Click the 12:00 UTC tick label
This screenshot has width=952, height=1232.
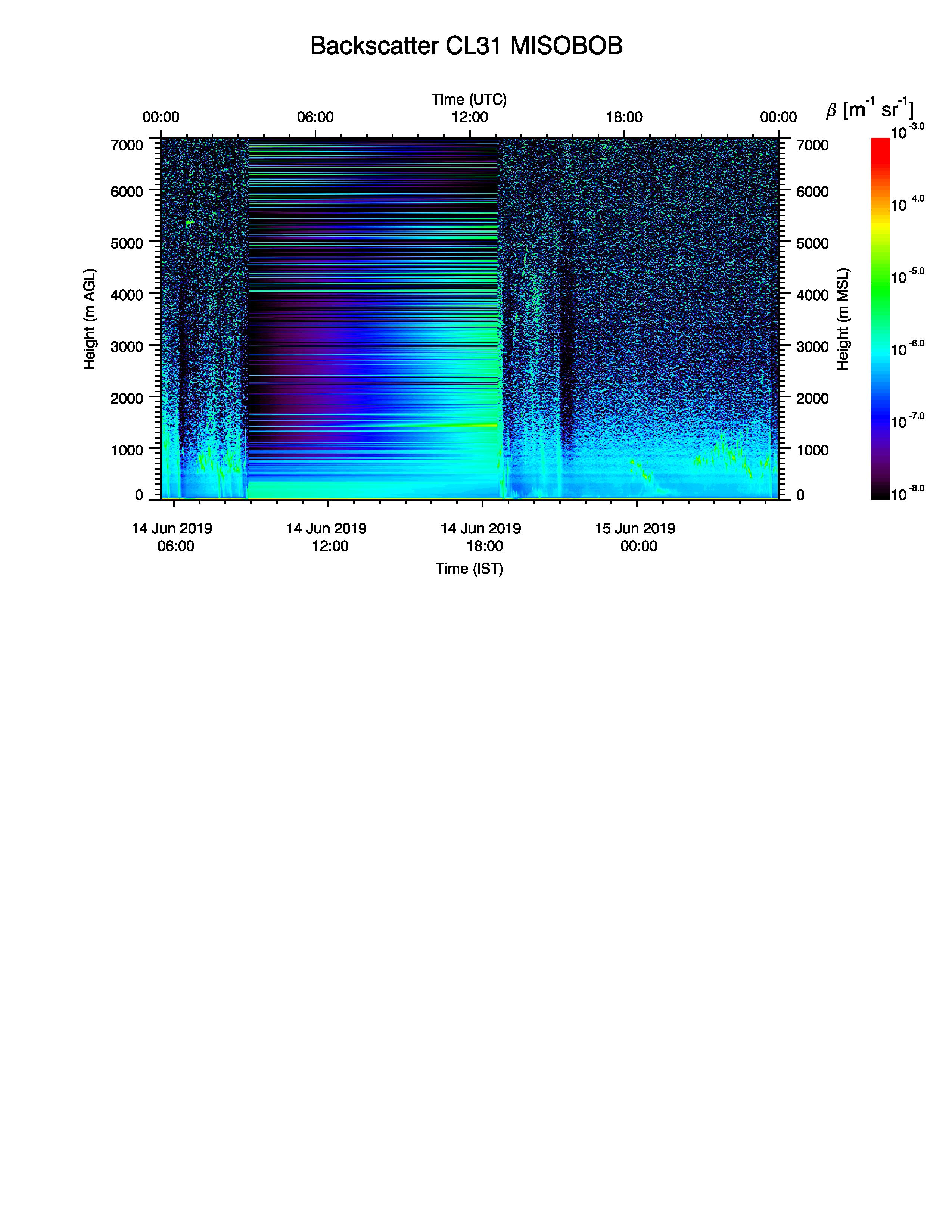pos(470,117)
